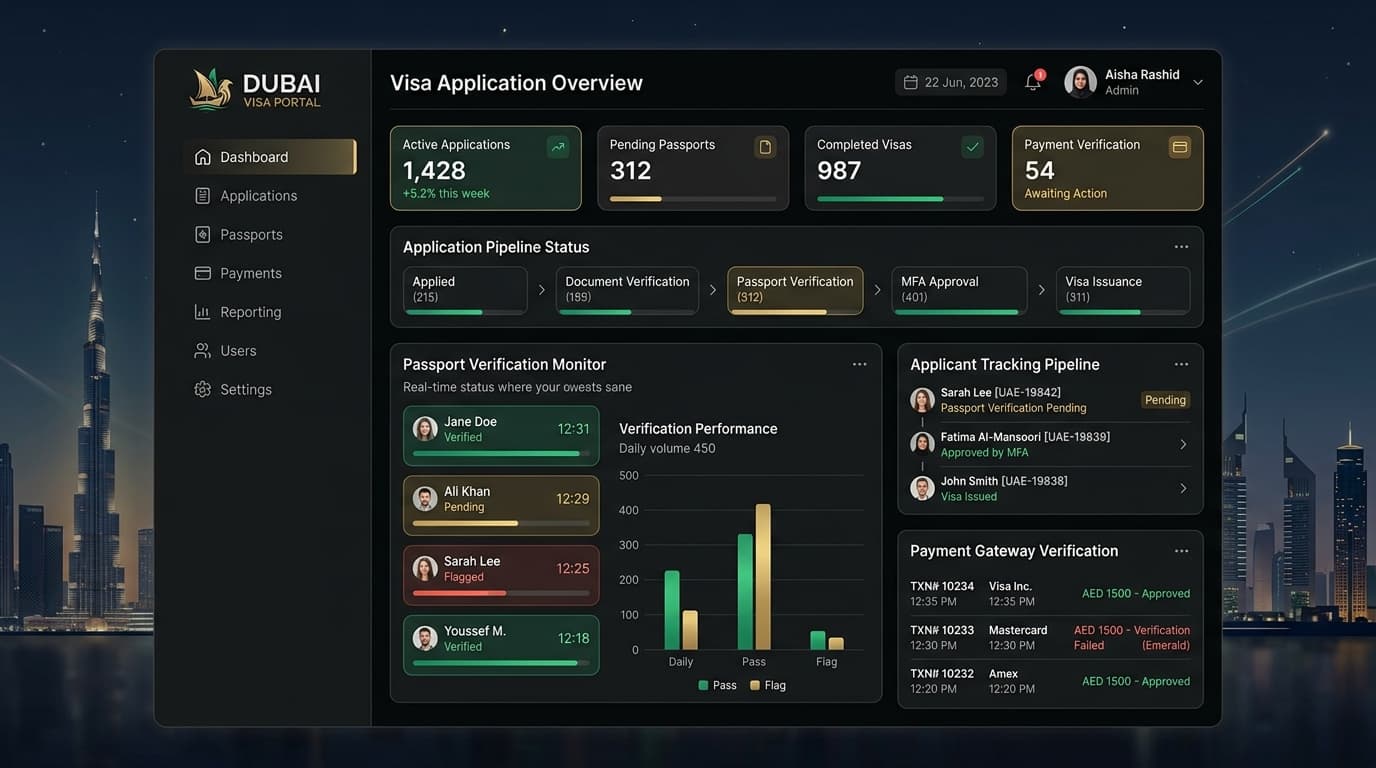This screenshot has width=1376, height=768.
Task: Click John Smith's avatar in tracking list
Action: click(x=922, y=488)
